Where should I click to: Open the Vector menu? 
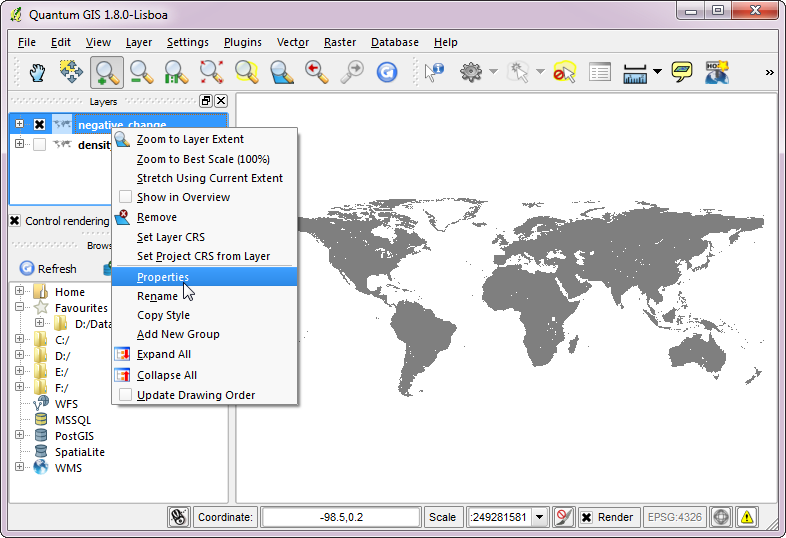tap(293, 43)
